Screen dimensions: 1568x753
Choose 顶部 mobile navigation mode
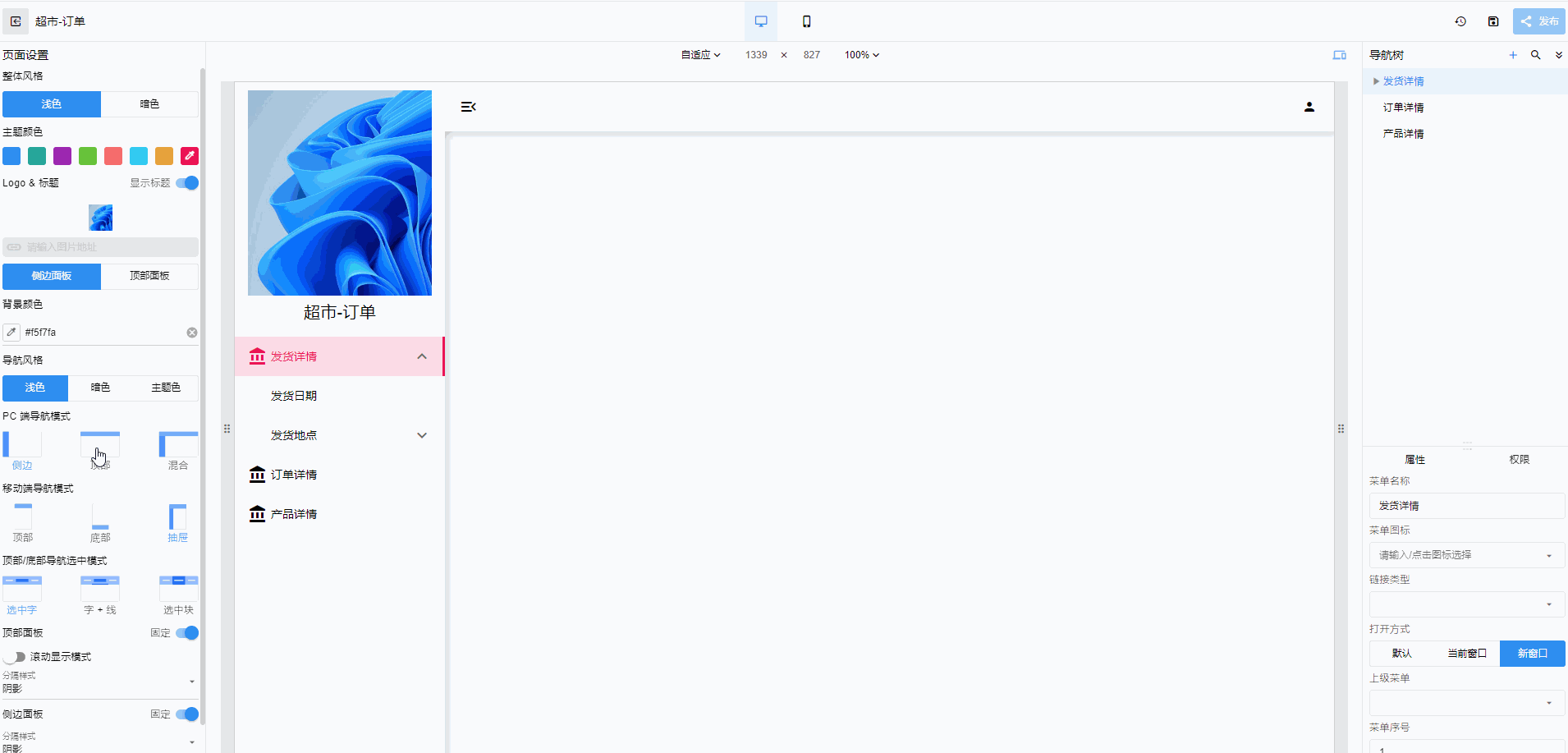pos(22,523)
